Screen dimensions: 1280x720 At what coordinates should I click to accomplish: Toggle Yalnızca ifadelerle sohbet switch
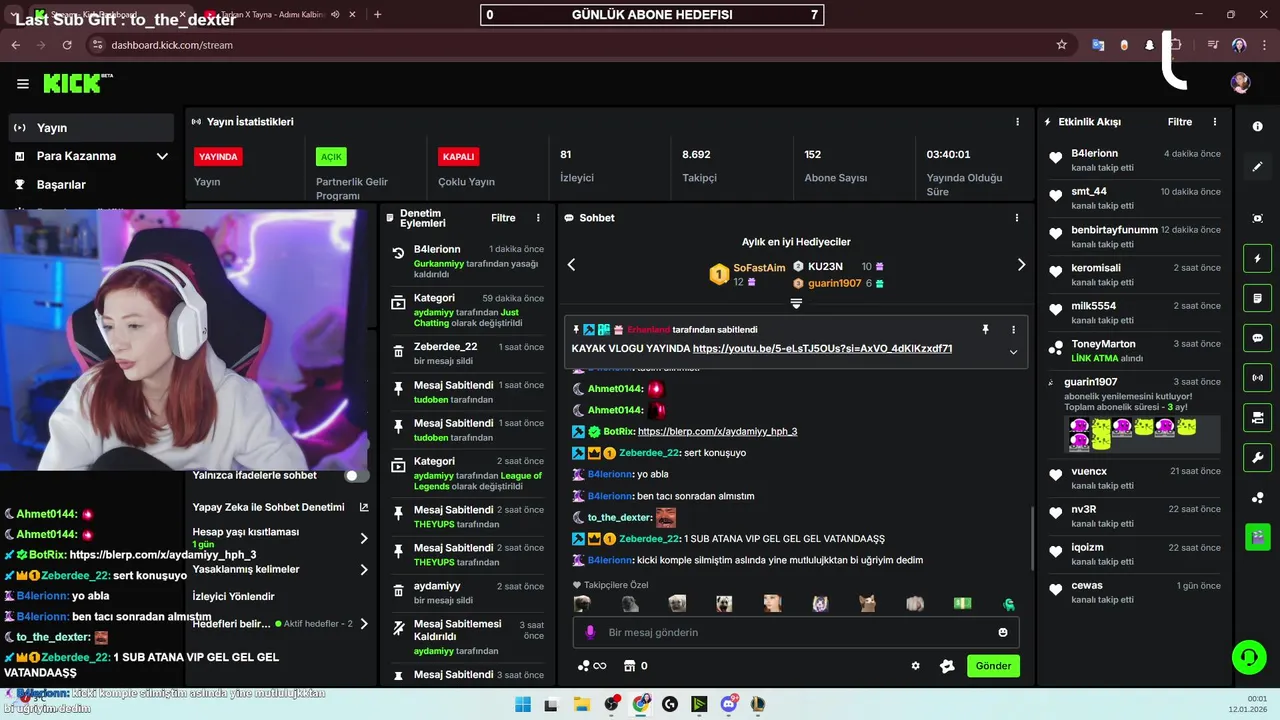pos(356,476)
